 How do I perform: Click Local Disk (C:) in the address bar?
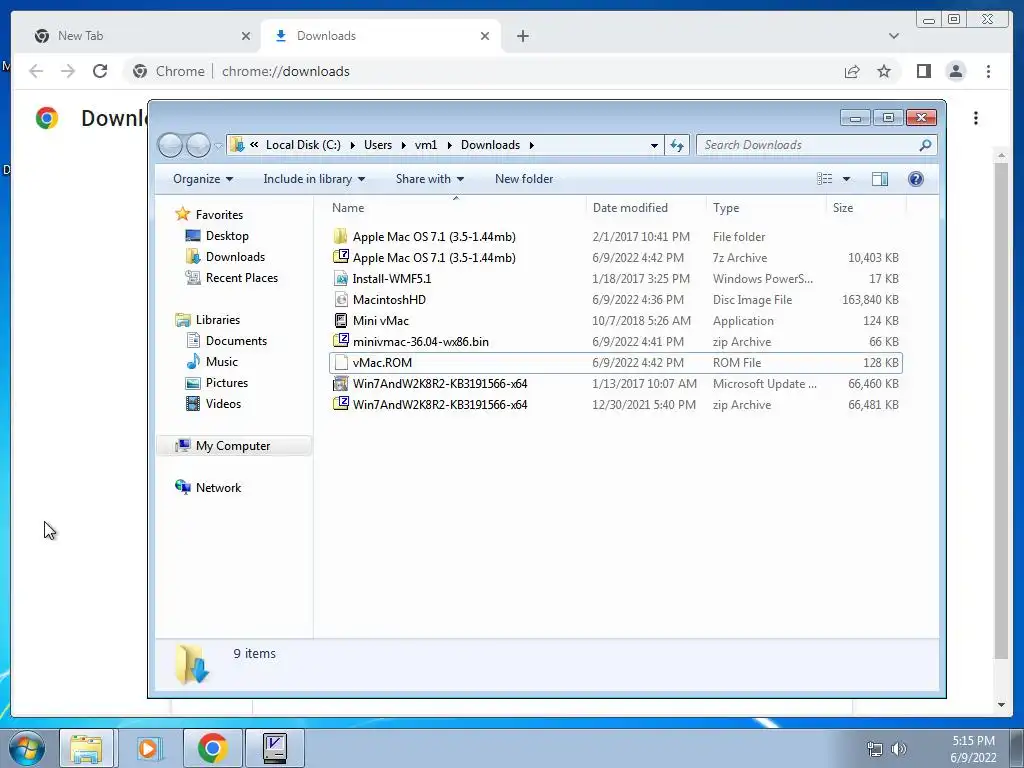tap(303, 145)
